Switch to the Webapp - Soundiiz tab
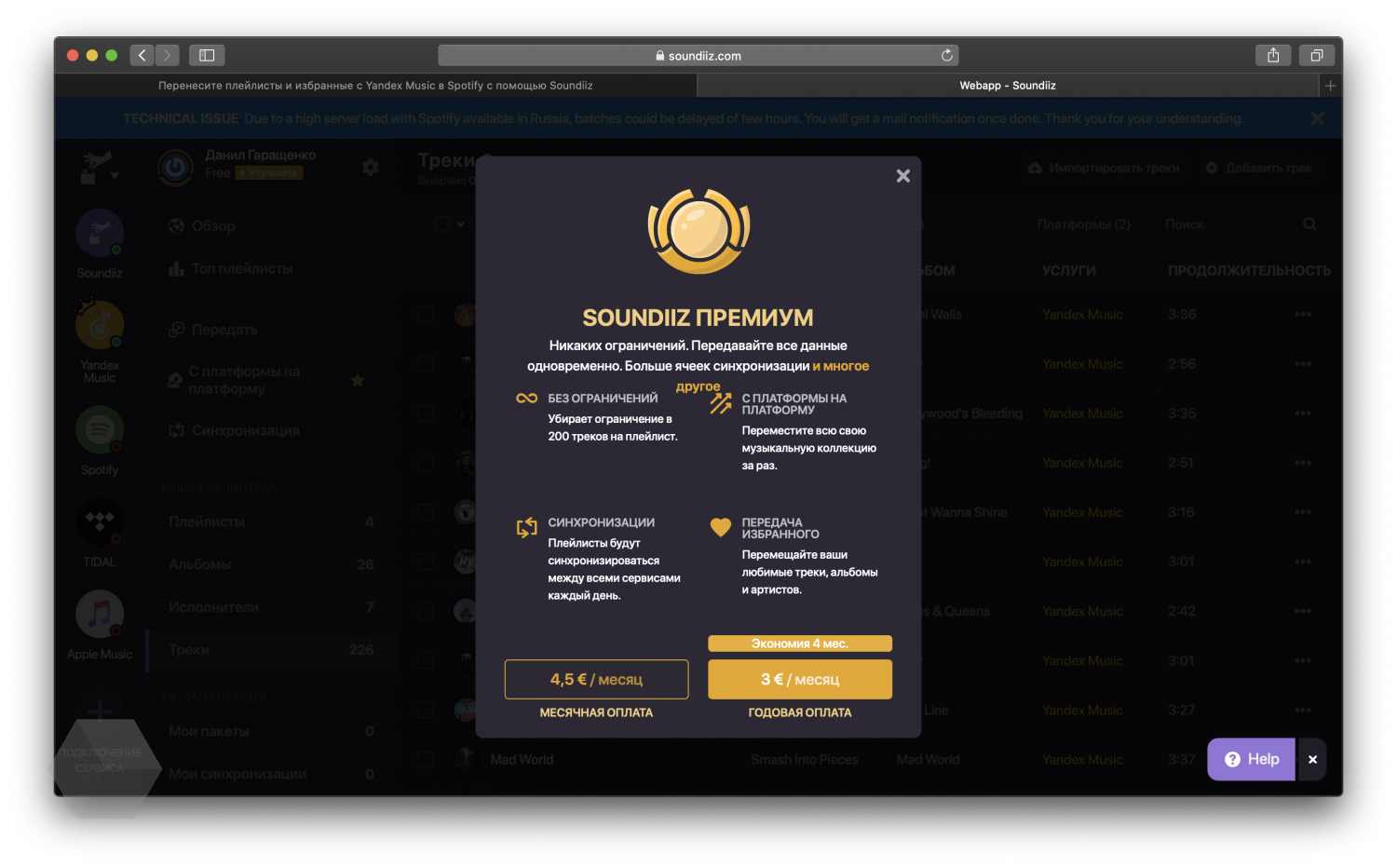 click(x=1008, y=86)
